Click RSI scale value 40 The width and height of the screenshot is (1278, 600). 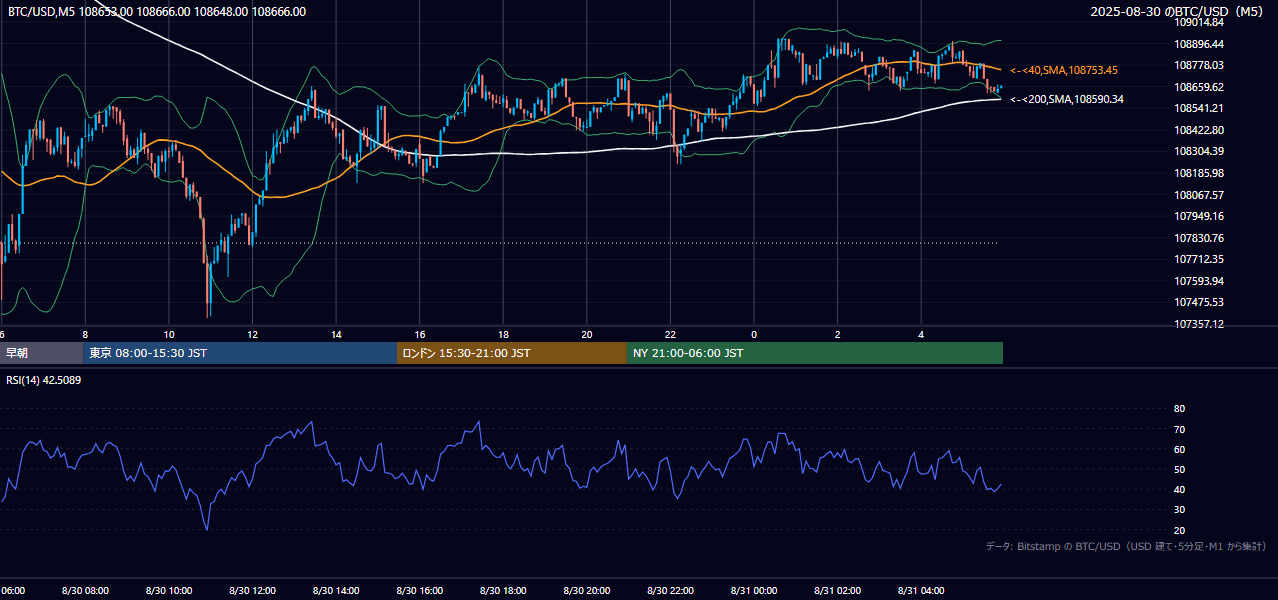point(1179,489)
